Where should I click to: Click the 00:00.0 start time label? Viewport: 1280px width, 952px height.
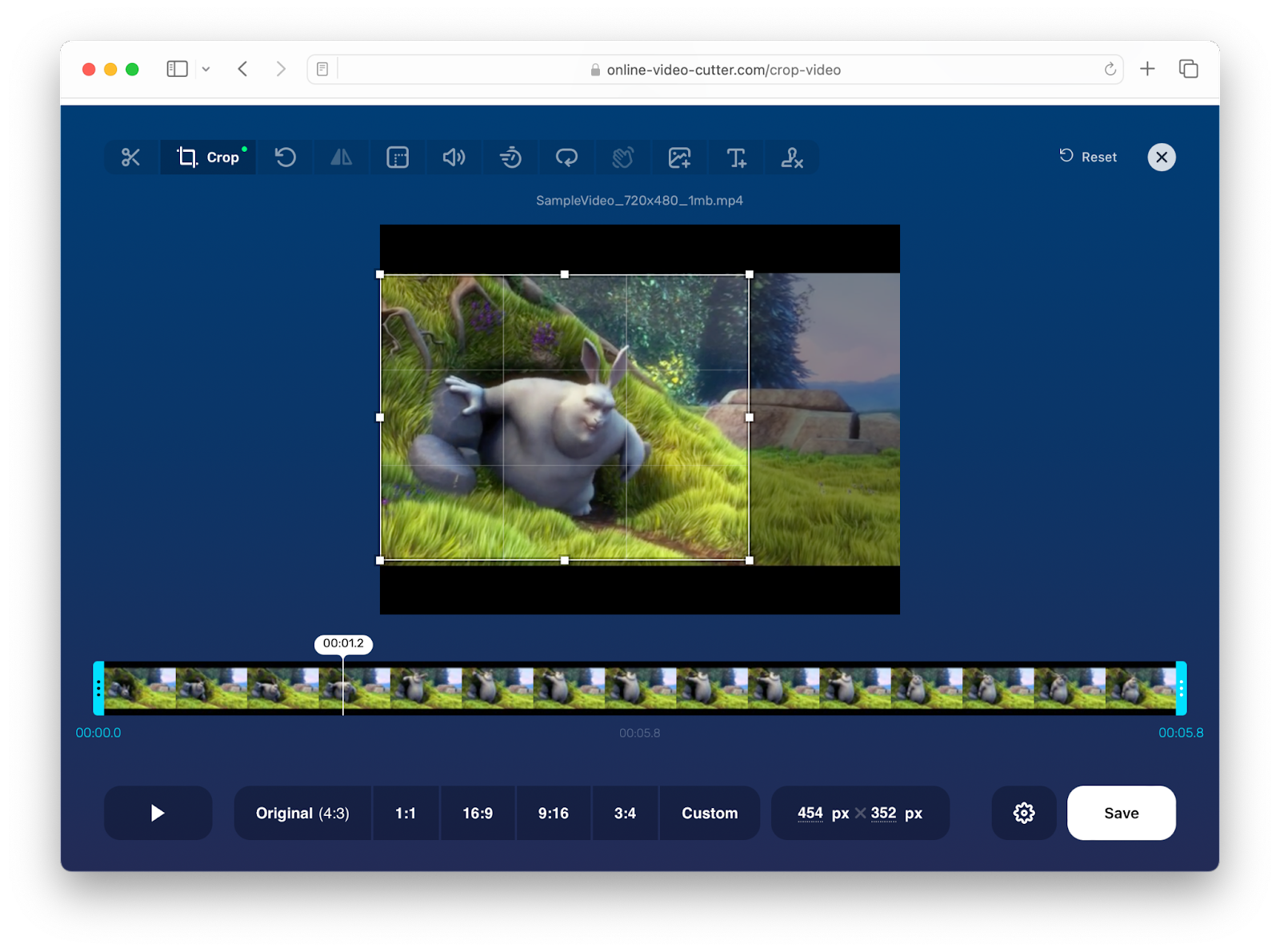(x=98, y=733)
